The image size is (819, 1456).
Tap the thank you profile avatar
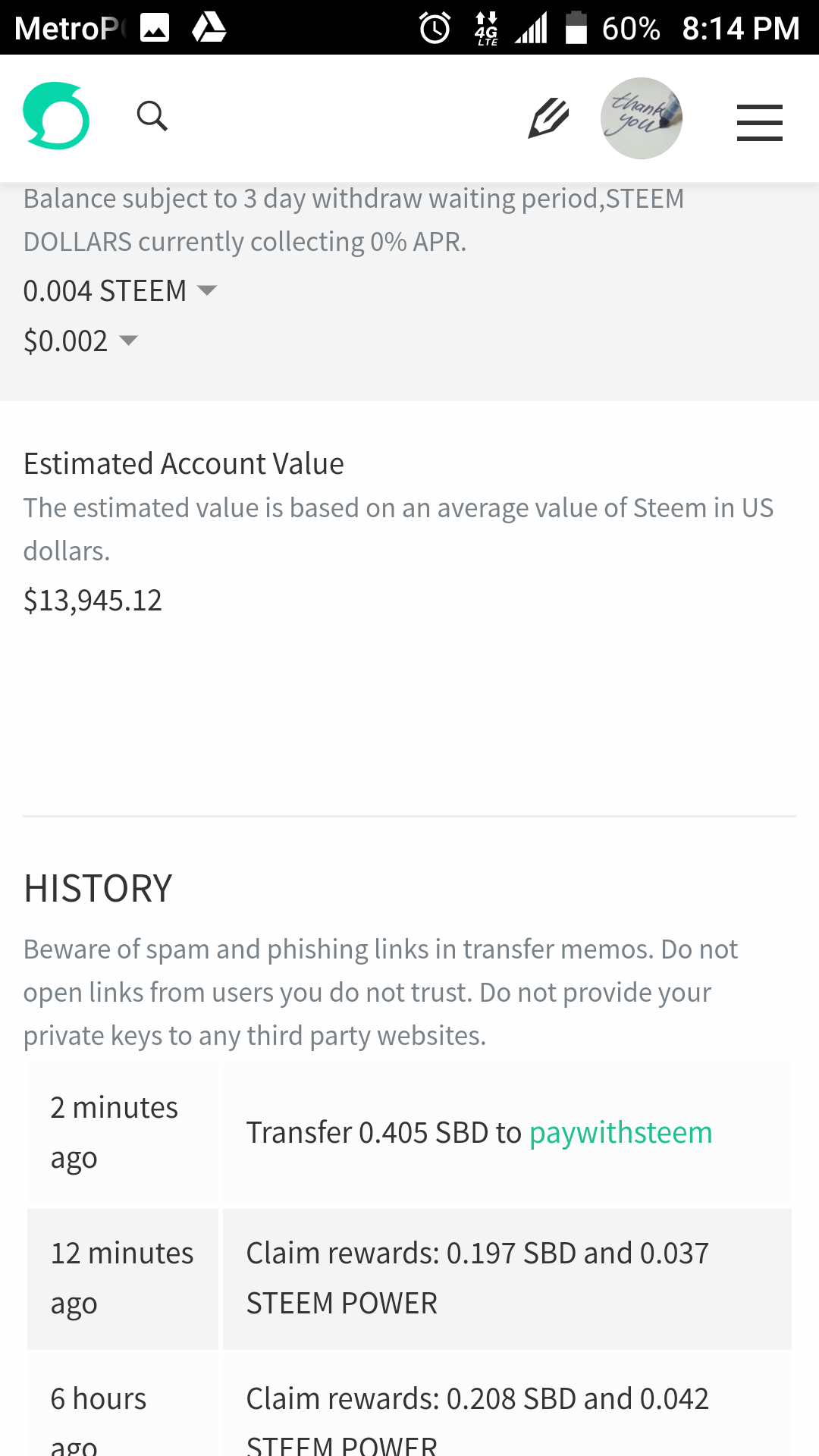click(x=642, y=118)
